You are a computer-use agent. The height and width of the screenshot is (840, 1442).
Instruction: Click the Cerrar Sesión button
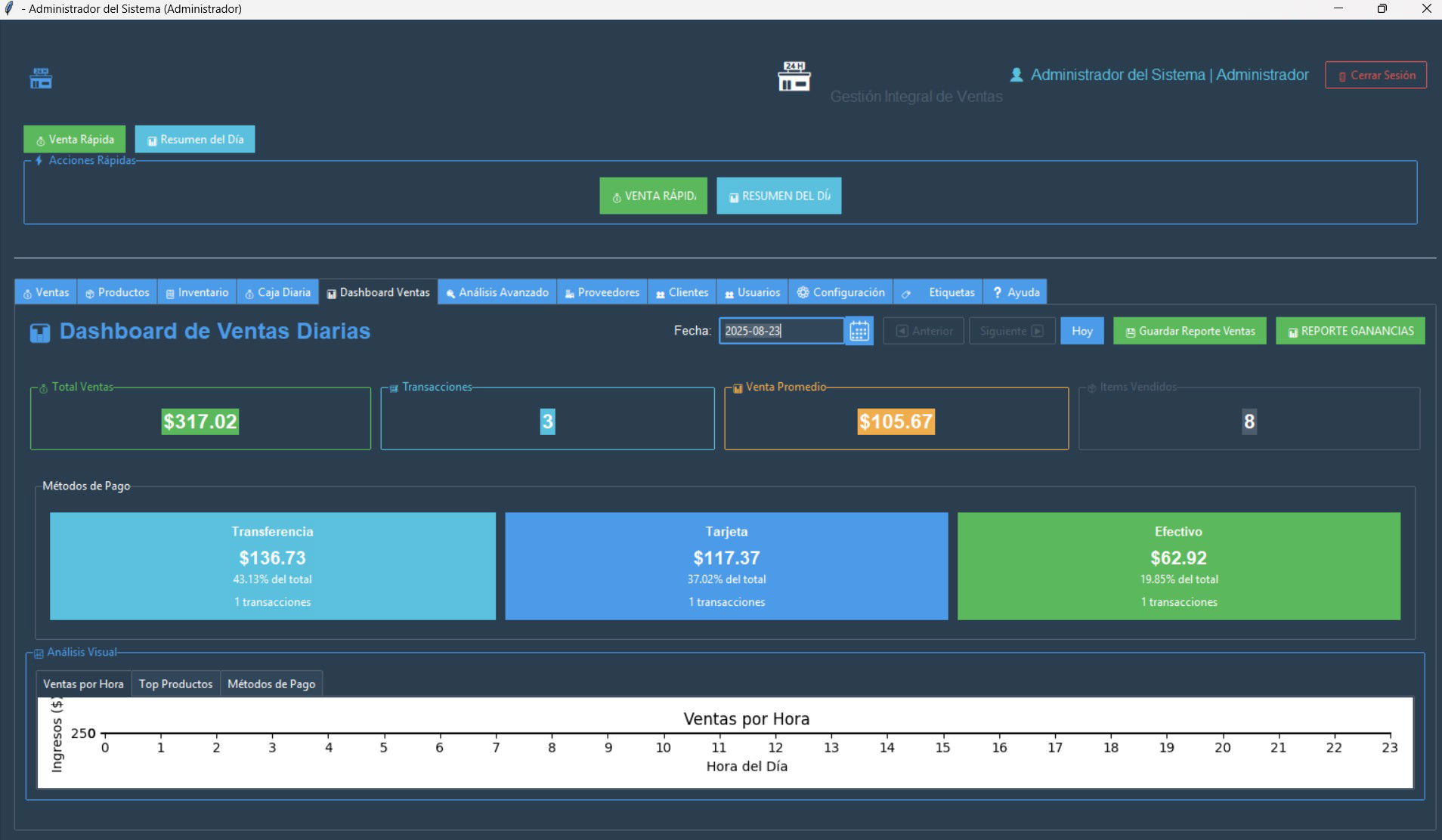click(1375, 76)
